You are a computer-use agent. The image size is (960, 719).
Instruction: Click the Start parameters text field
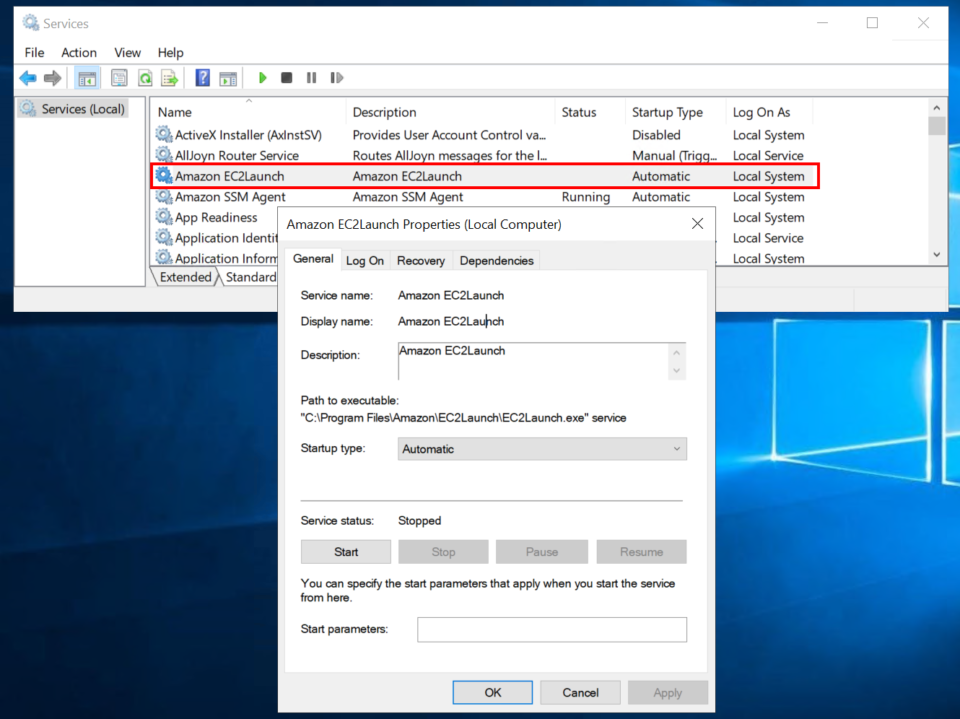pyautogui.click(x=552, y=630)
